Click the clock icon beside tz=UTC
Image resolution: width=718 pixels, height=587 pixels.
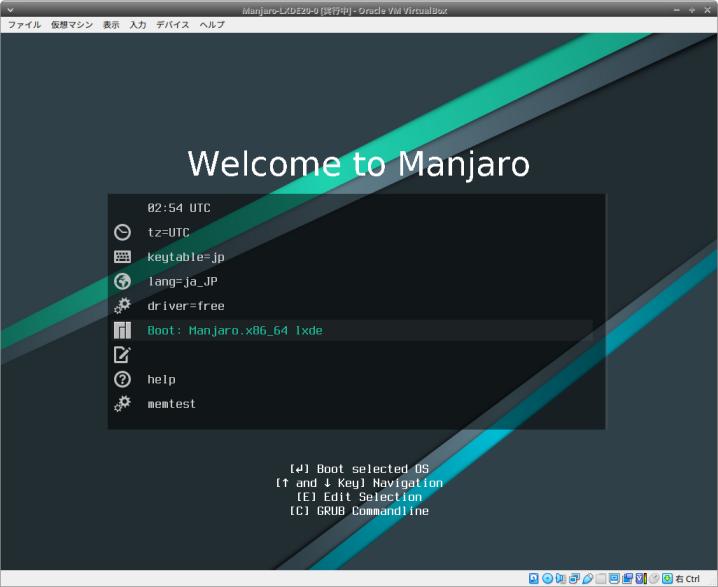coord(122,232)
